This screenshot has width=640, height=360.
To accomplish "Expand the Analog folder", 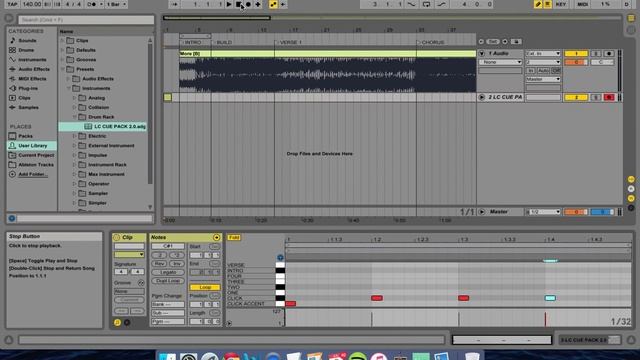I will [74, 98].
